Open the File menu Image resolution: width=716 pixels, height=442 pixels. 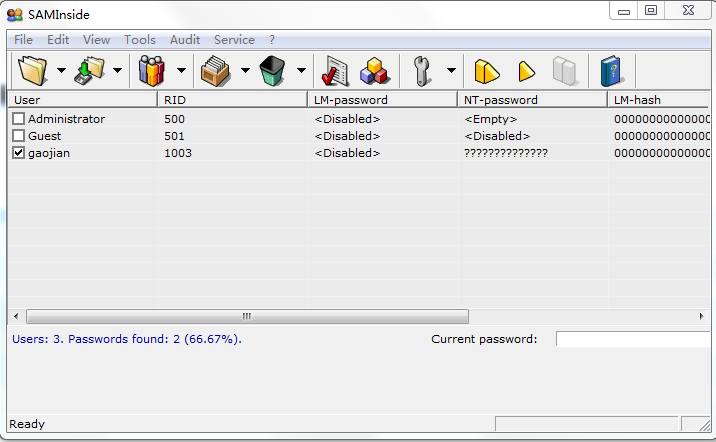23,40
